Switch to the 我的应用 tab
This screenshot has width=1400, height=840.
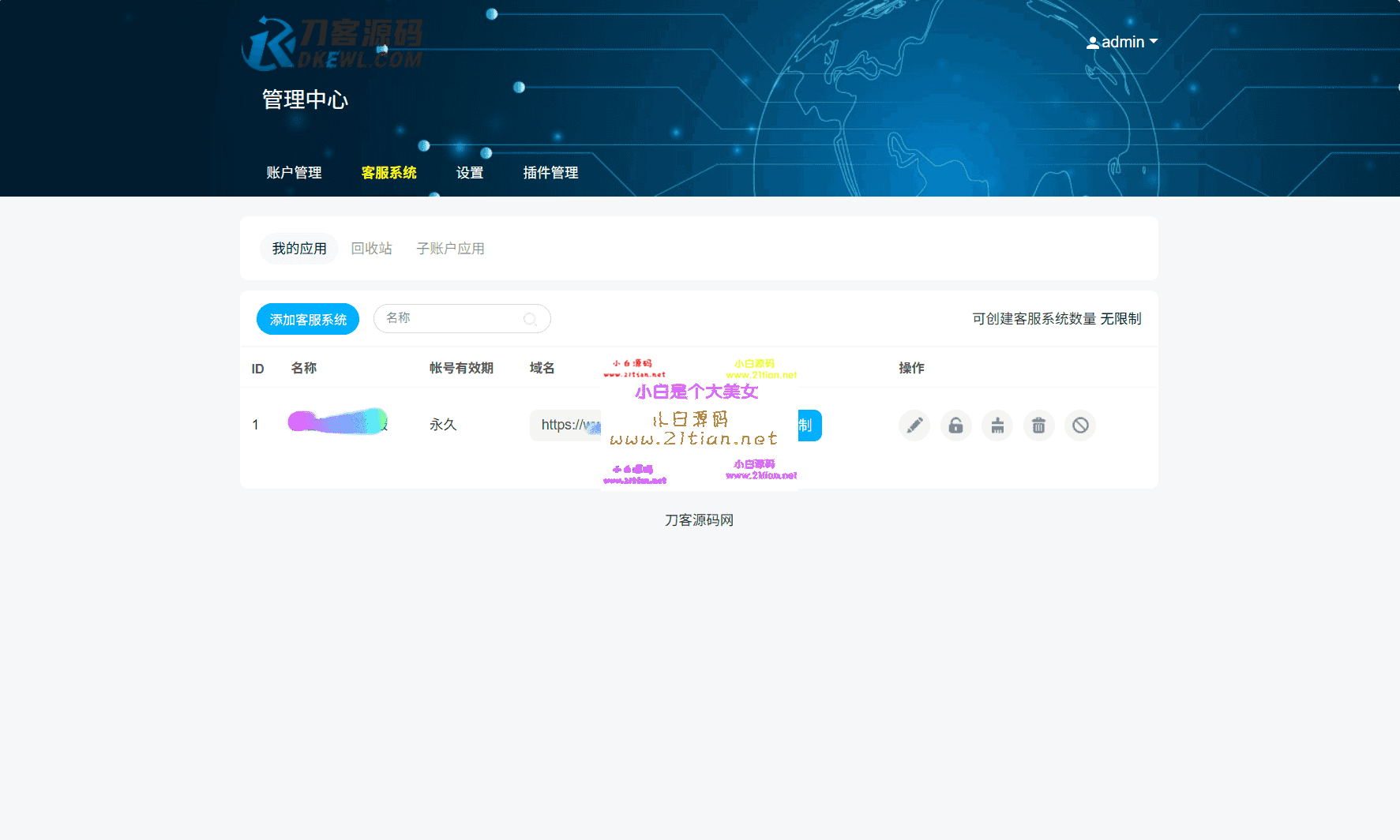tap(299, 248)
